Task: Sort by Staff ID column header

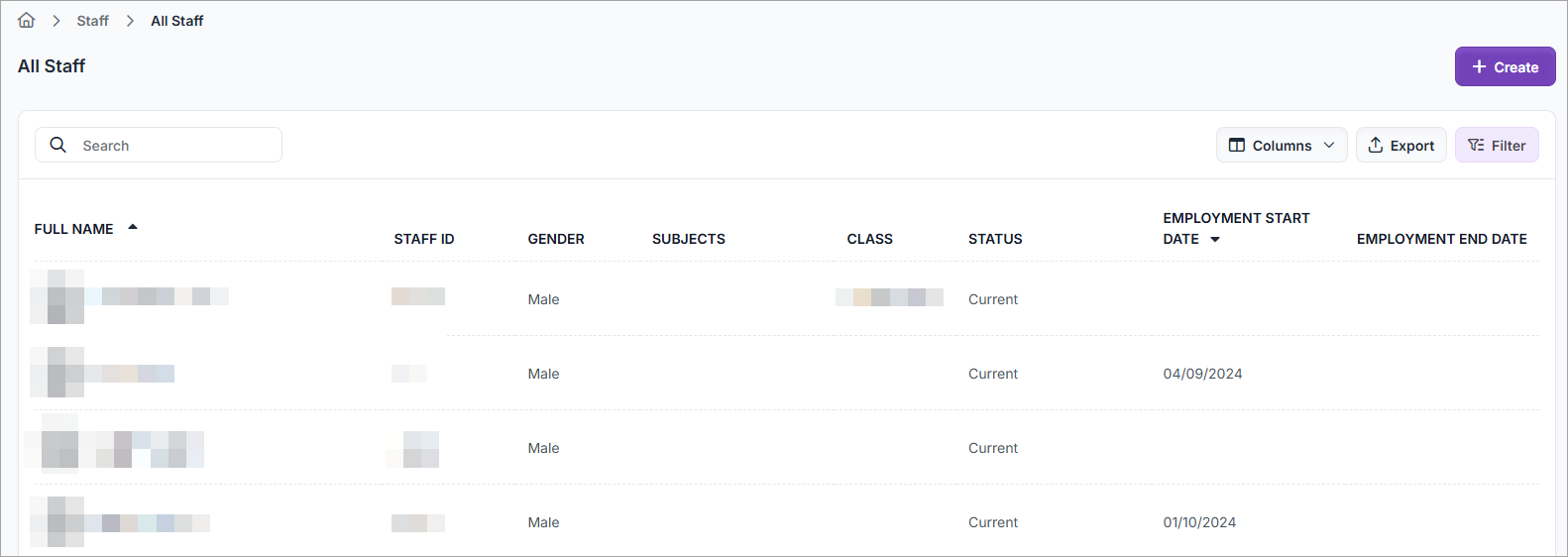Action: pos(424,239)
